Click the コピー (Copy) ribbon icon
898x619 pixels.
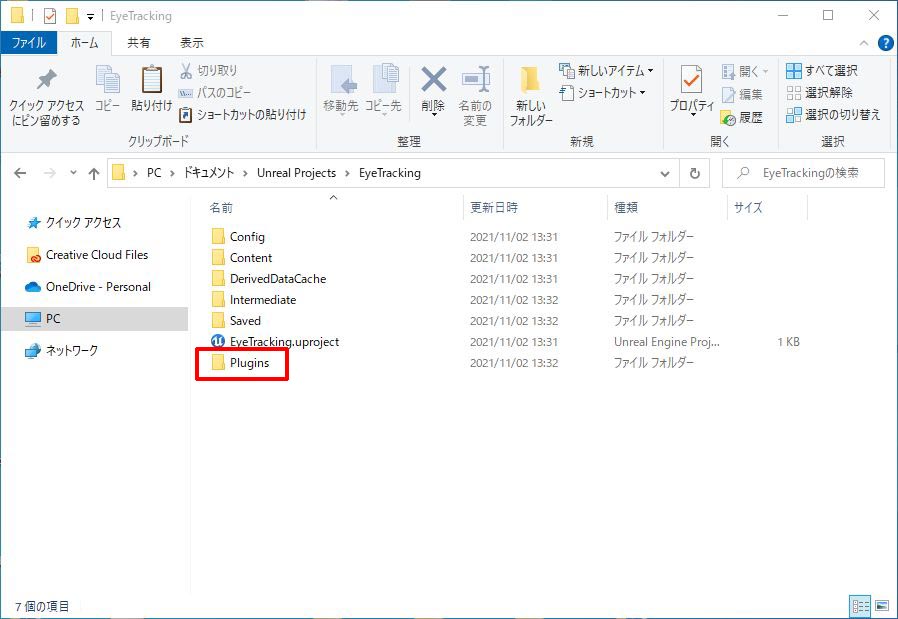pyautogui.click(x=108, y=80)
